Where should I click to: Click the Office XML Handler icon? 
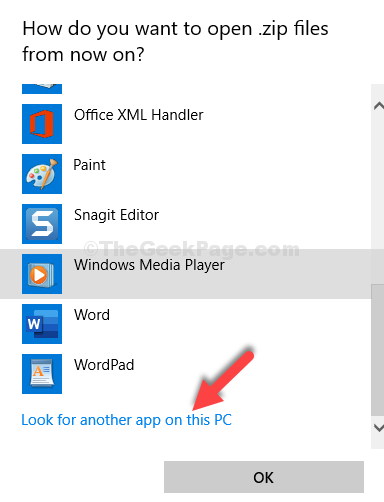(42, 124)
